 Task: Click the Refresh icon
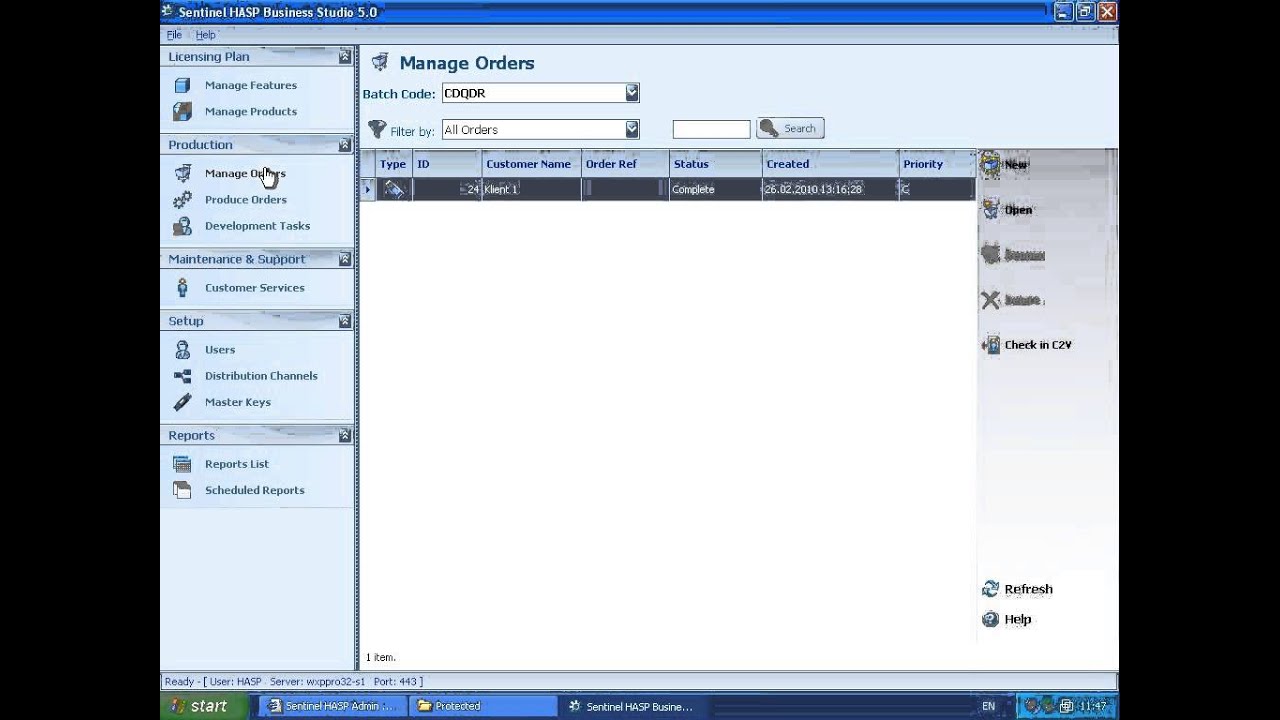tap(991, 589)
